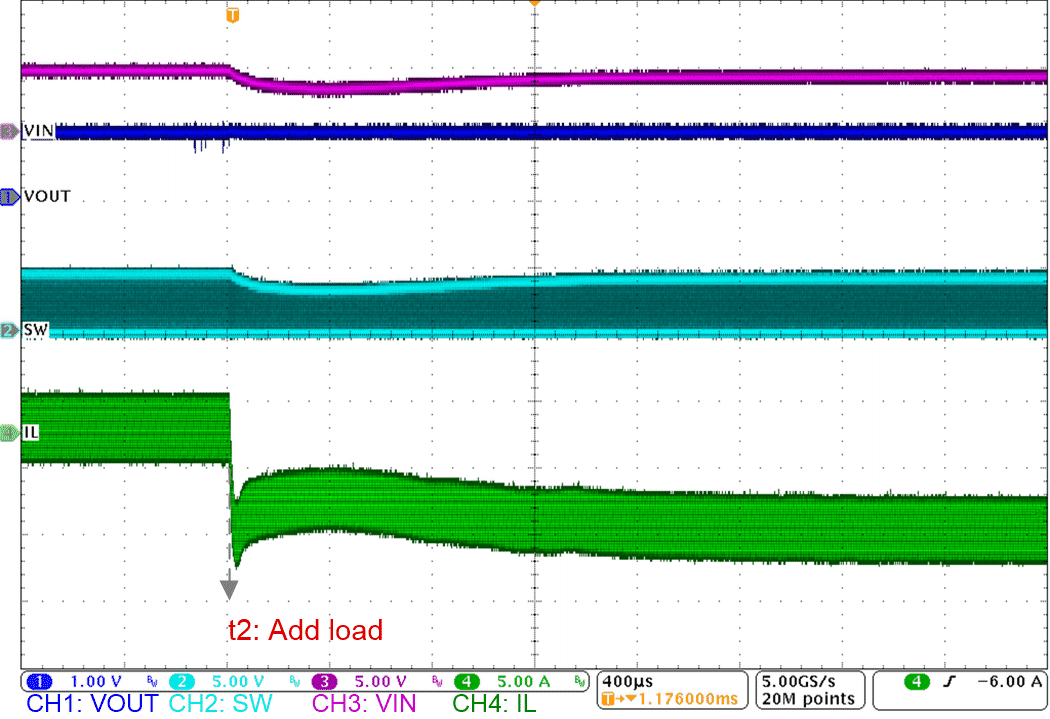Viewport: 1050px width, 719px height.
Task: Click the SW channel marker
Action: point(8,328)
